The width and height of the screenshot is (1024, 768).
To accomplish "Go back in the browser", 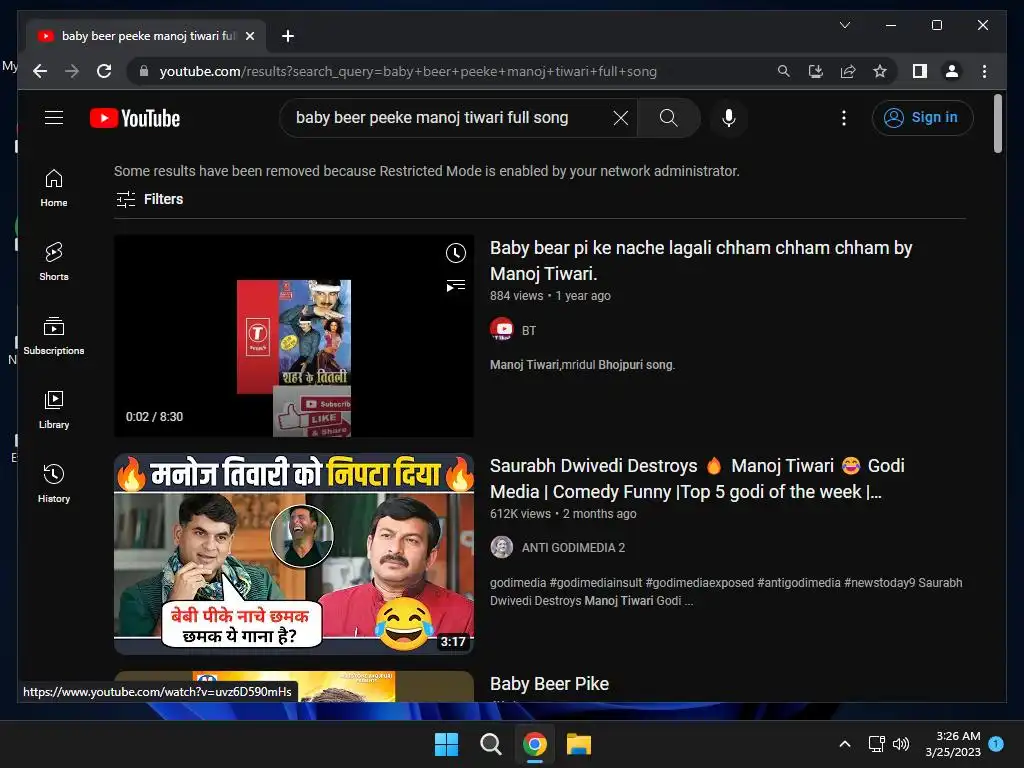I will pos(40,71).
